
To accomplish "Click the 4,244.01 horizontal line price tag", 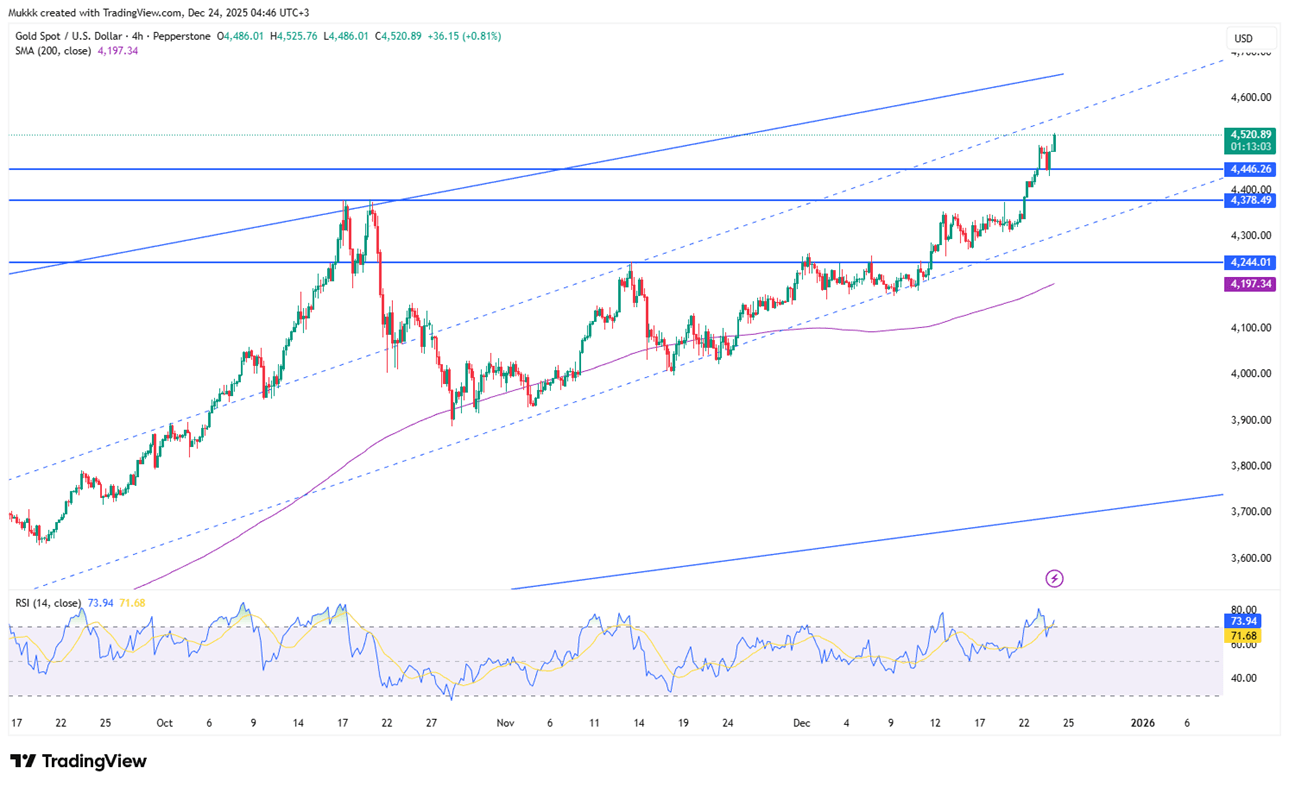I will [x=1251, y=263].
